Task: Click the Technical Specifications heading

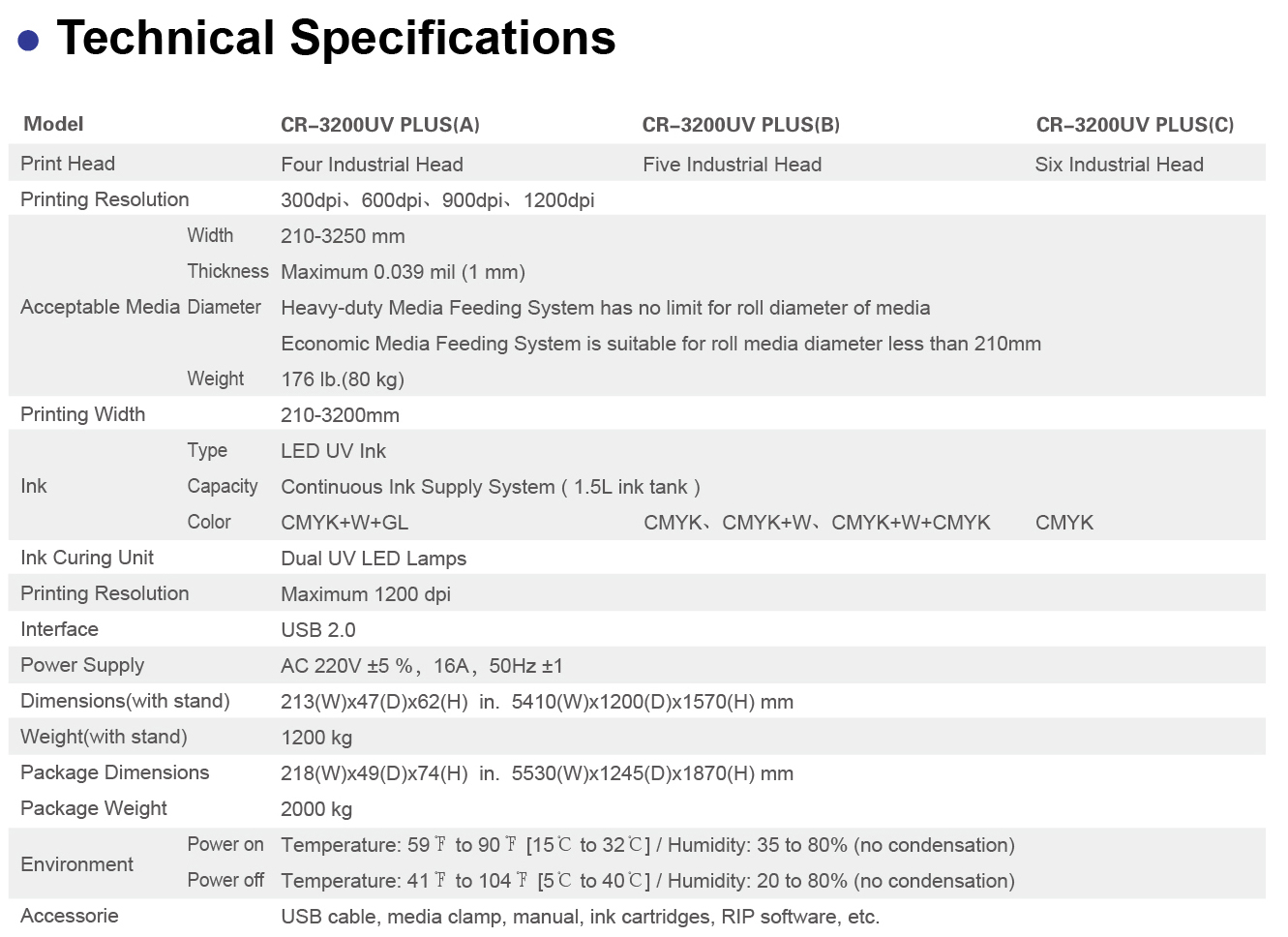Action: 336,39
